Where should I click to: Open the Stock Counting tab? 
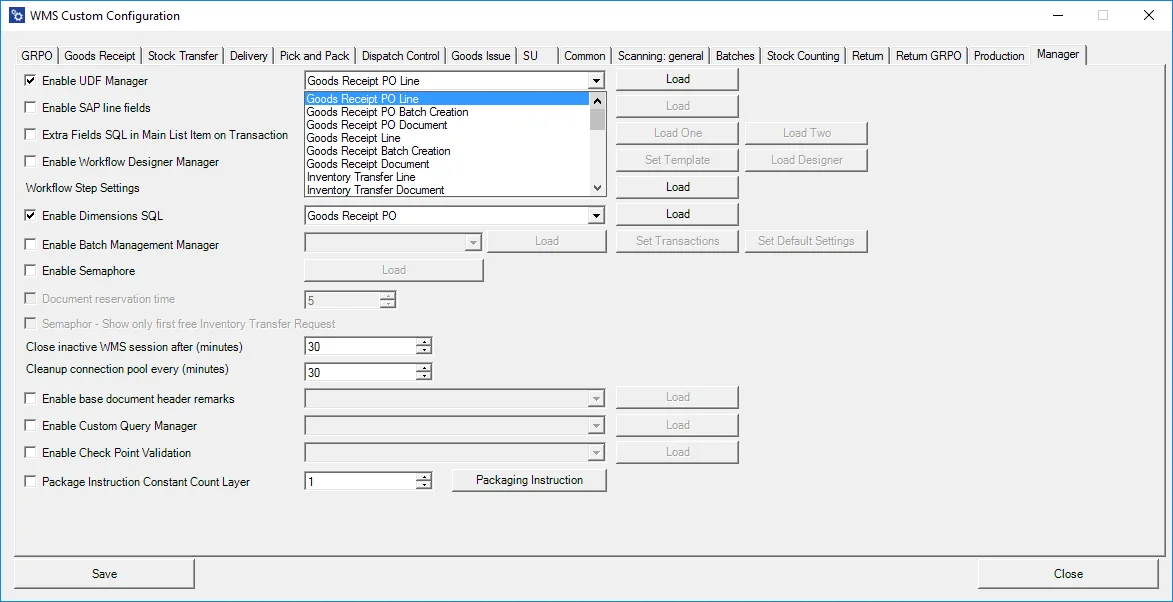(802, 55)
